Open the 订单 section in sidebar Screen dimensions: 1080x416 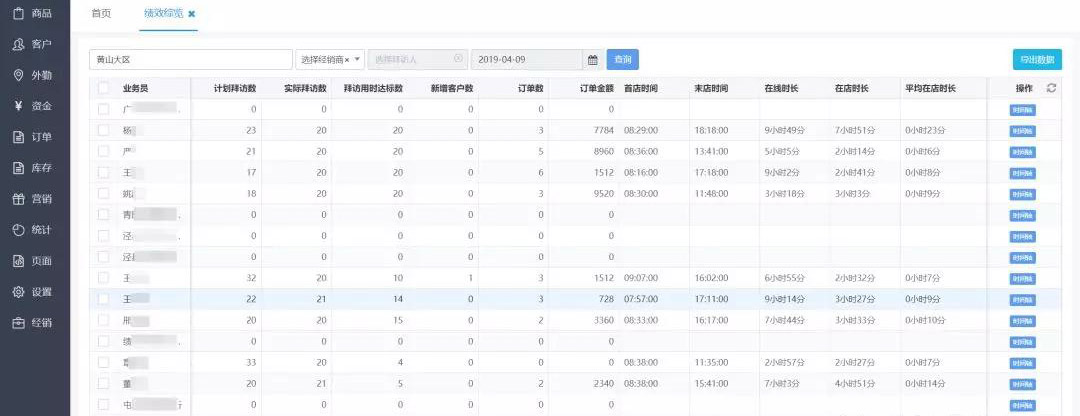34,137
